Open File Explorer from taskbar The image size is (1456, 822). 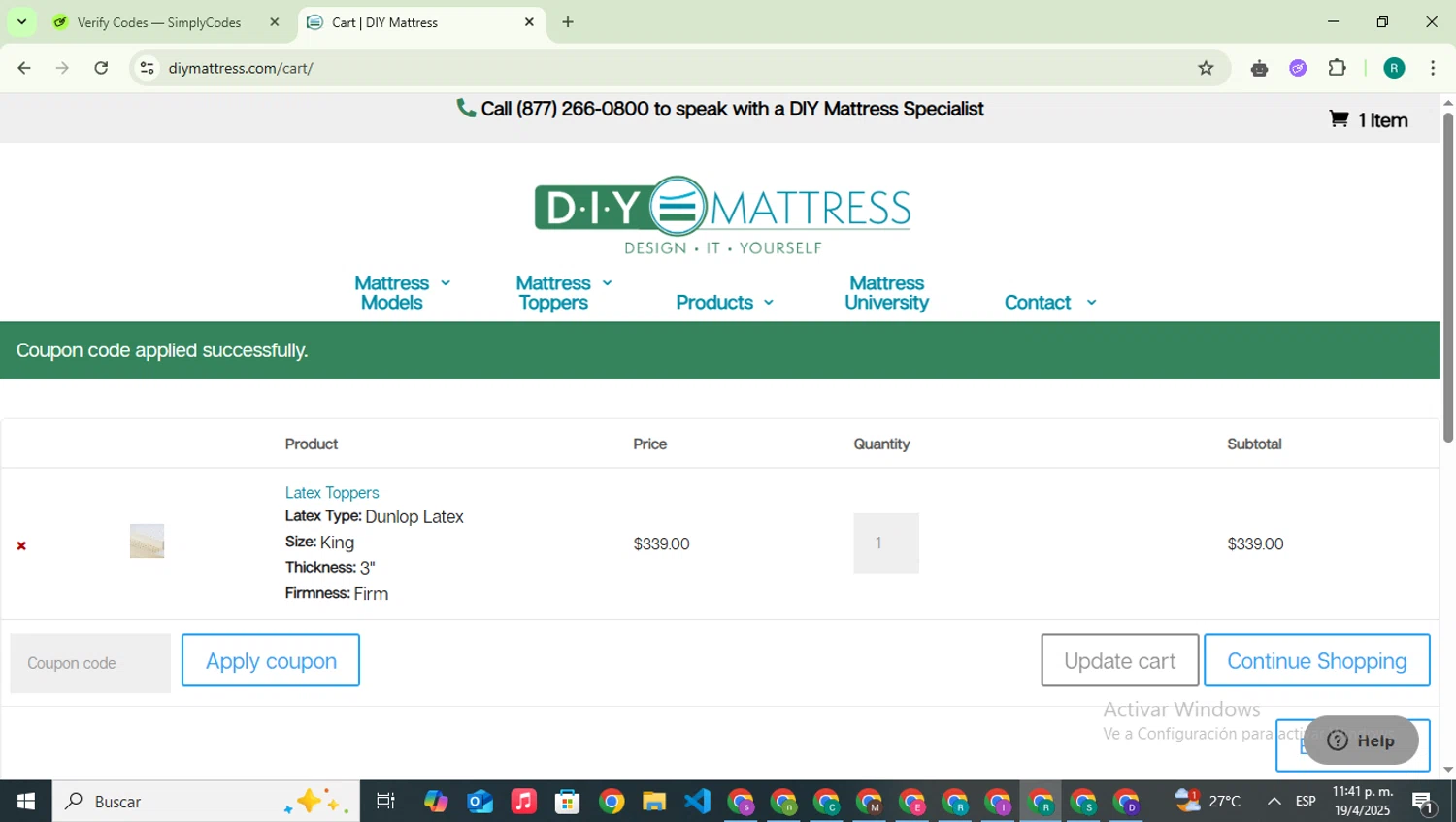[x=654, y=802]
